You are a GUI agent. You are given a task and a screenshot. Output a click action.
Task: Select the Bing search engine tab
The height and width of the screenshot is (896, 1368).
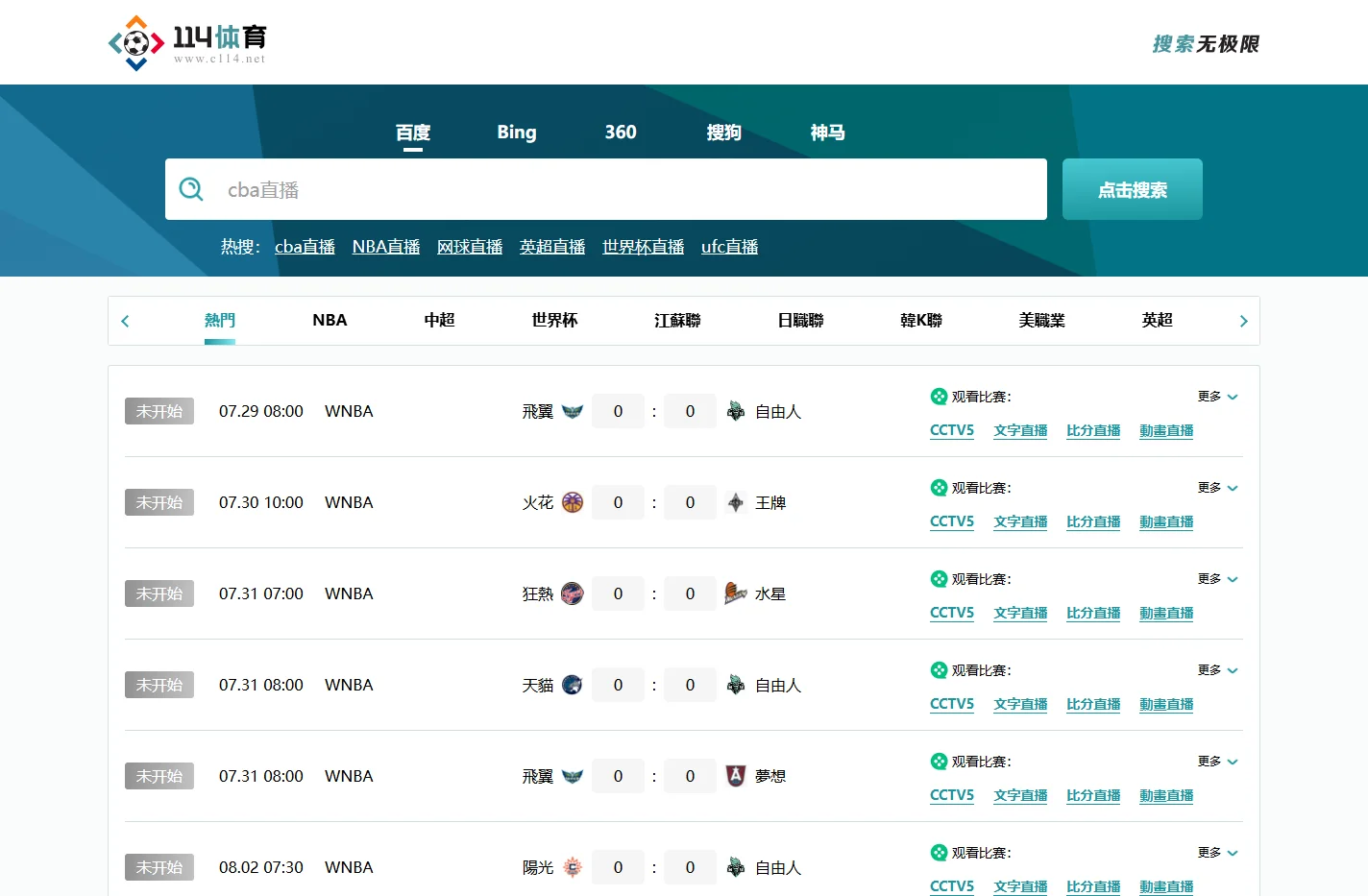pyautogui.click(x=517, y=133)
